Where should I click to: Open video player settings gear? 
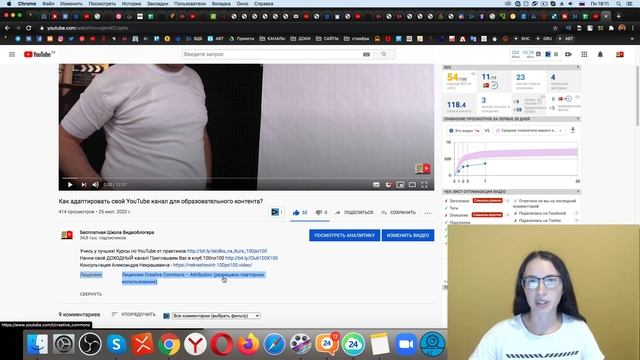point(388,185)
